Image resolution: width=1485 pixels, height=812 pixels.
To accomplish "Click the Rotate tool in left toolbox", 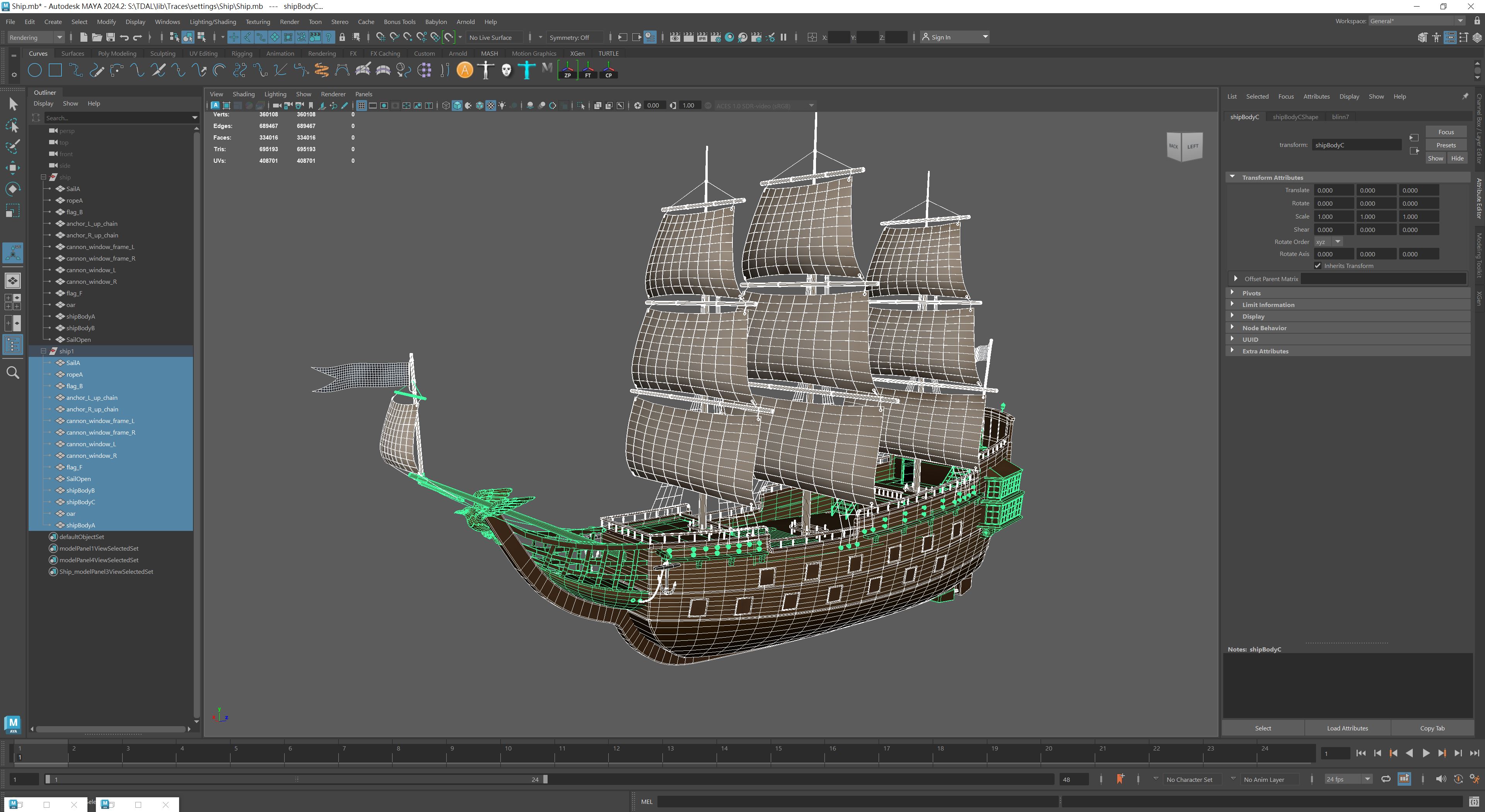I will 13,189.
